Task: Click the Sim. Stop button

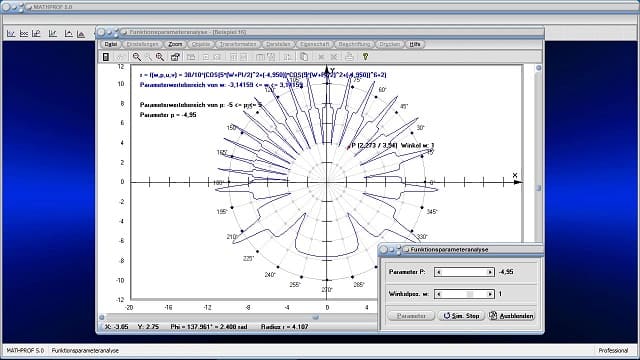Action: (x=461, y=316)
